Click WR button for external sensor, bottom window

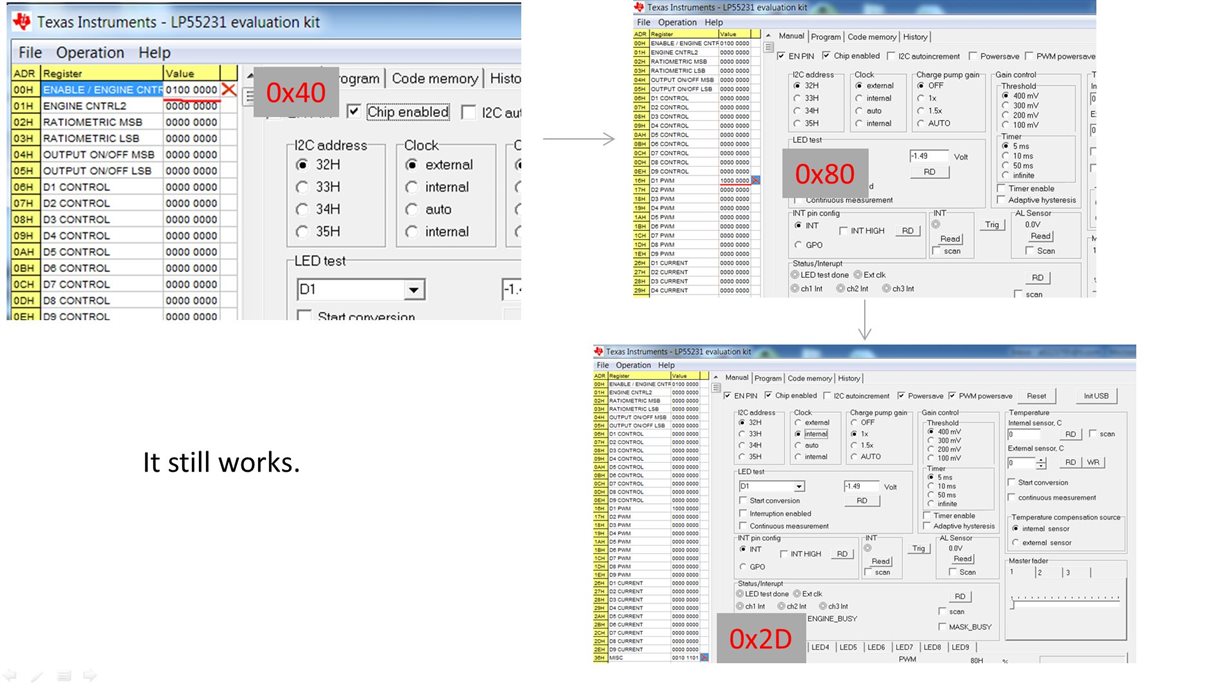[x=1093, y=462]
